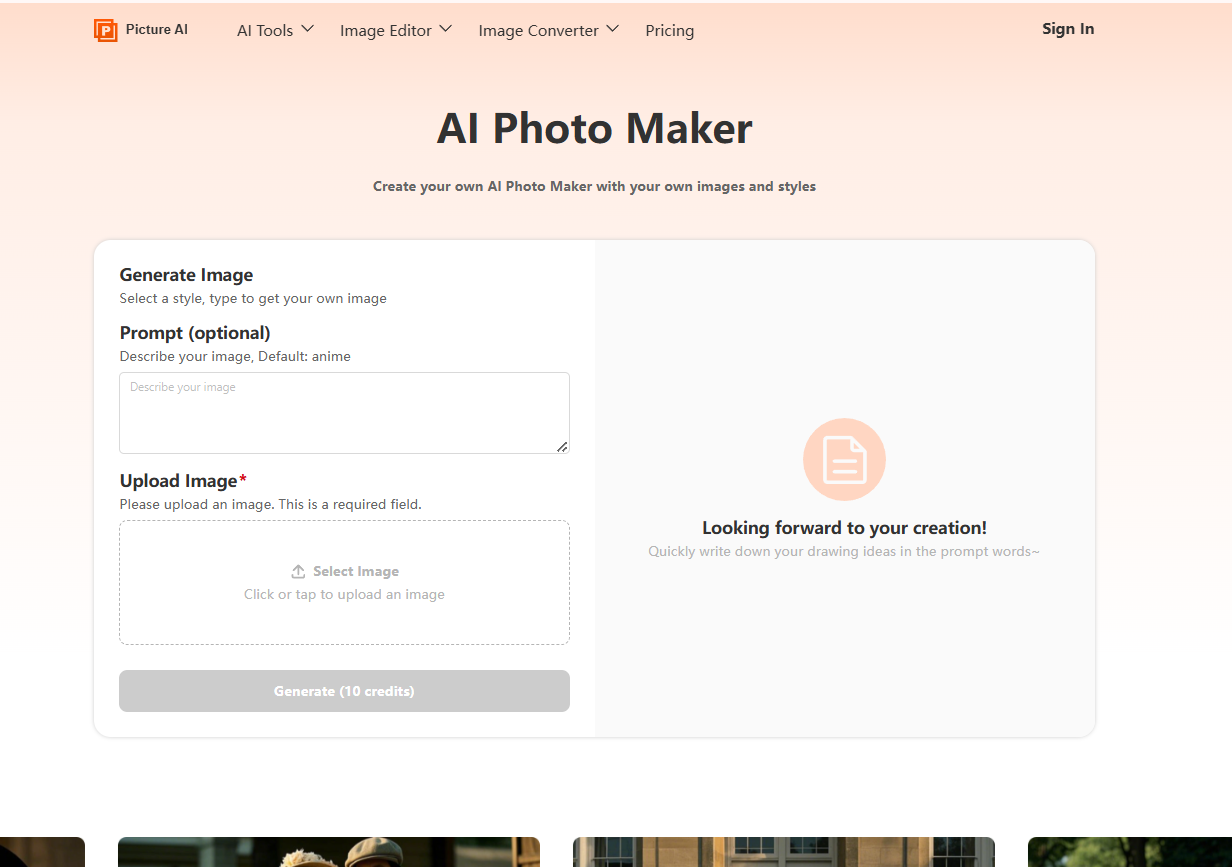Click the 'Quickly write down your drawing ideas' hint text
This screenshot has height=867, width=1232.
(844, 551)
